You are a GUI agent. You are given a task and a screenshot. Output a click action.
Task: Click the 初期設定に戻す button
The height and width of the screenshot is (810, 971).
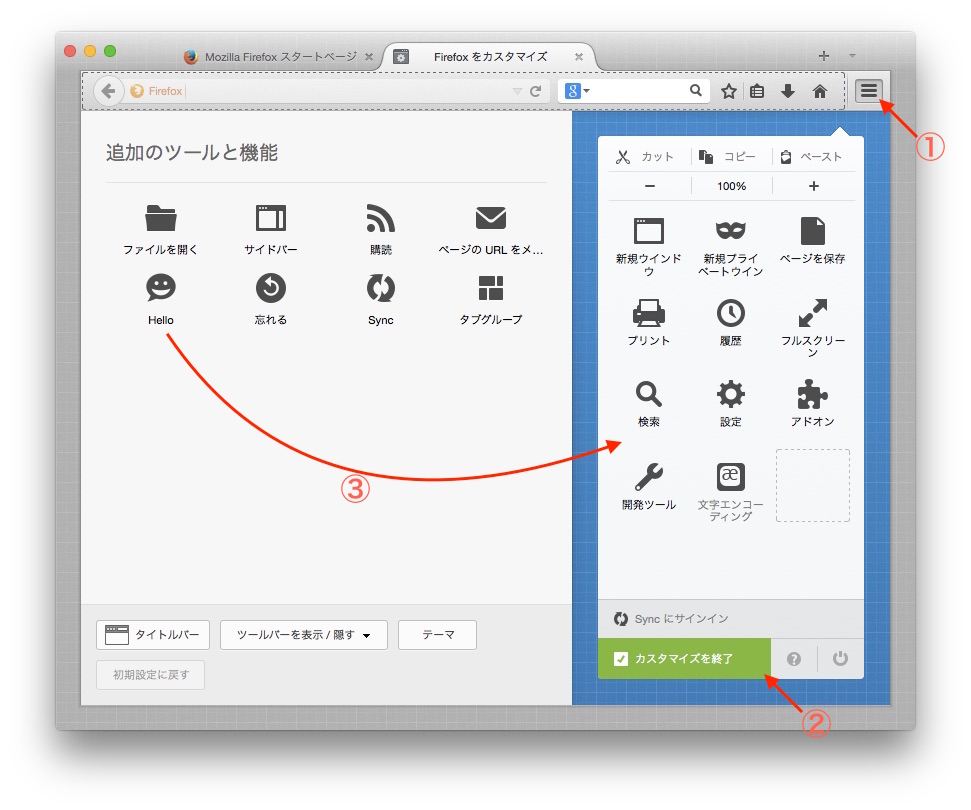click(x=150, y=675)
